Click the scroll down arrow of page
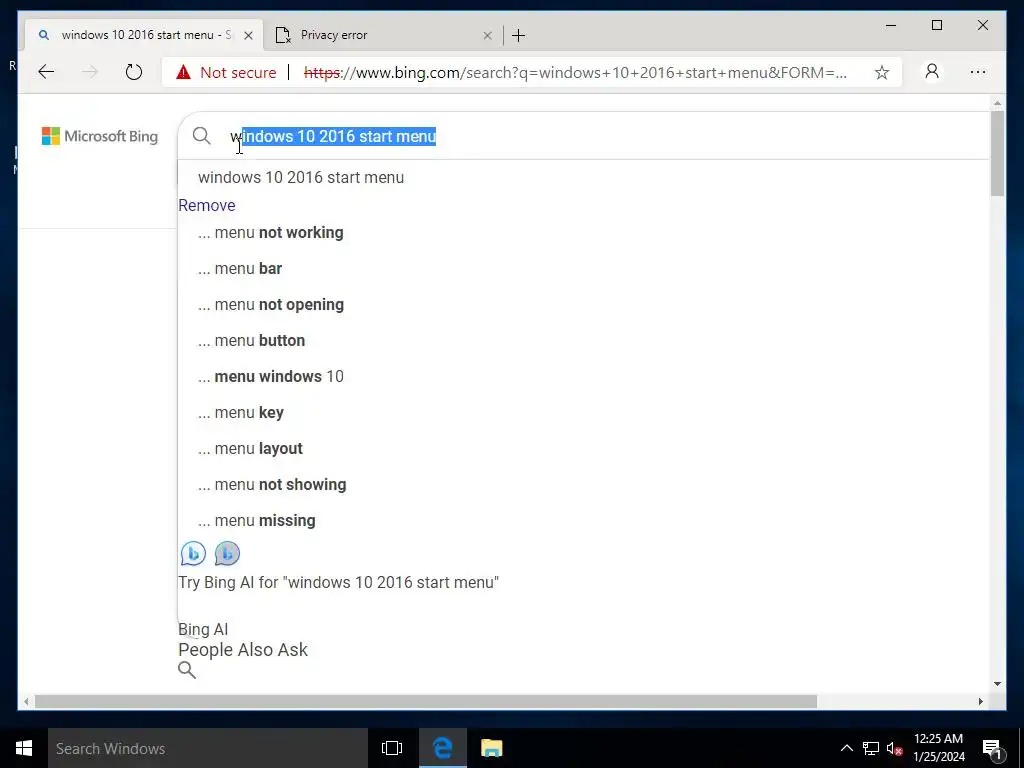 [997, 684]
